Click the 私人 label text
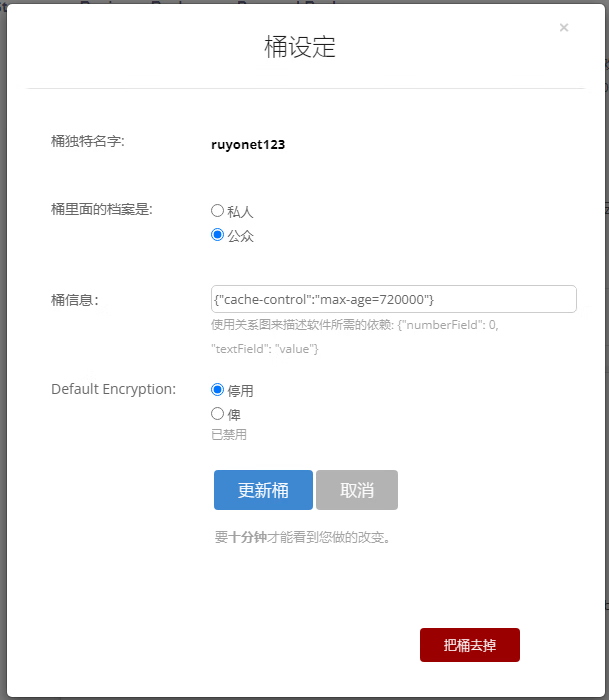The height and width of the screenshot is (700, 609). [240, 212]
